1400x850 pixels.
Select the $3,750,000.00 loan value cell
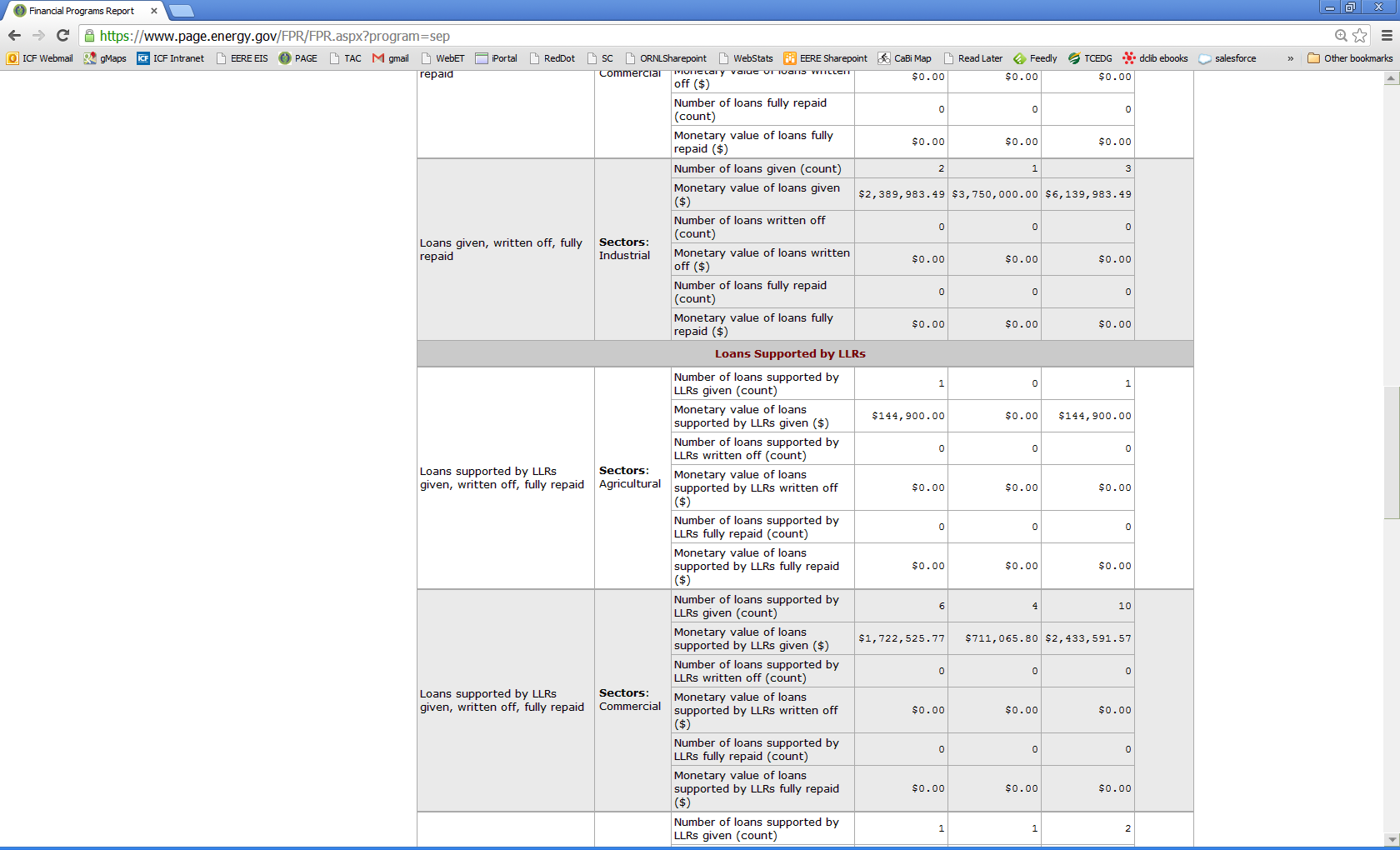coord(995,194)
